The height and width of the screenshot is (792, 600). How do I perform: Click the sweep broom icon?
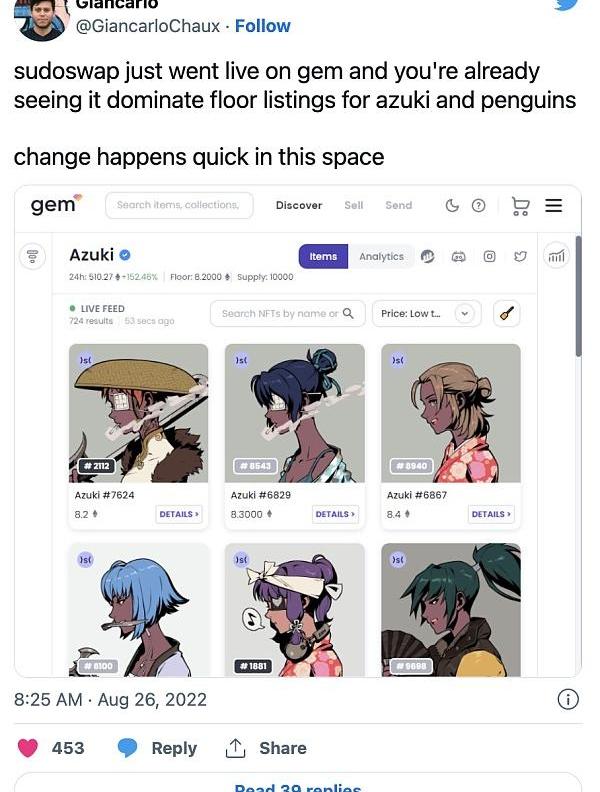coord(507,314)
